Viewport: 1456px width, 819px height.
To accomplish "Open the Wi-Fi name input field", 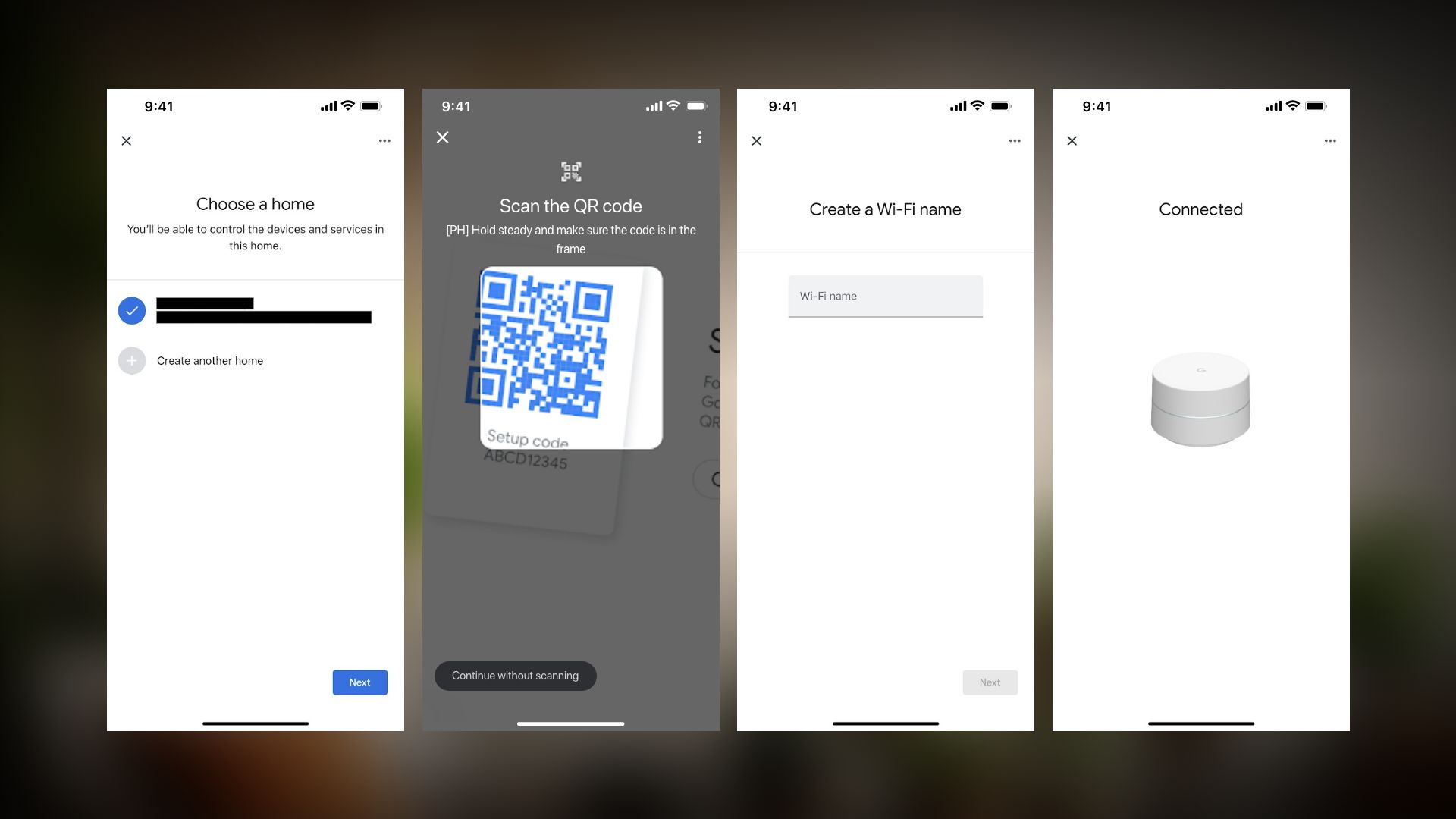I will coord(885,296).
